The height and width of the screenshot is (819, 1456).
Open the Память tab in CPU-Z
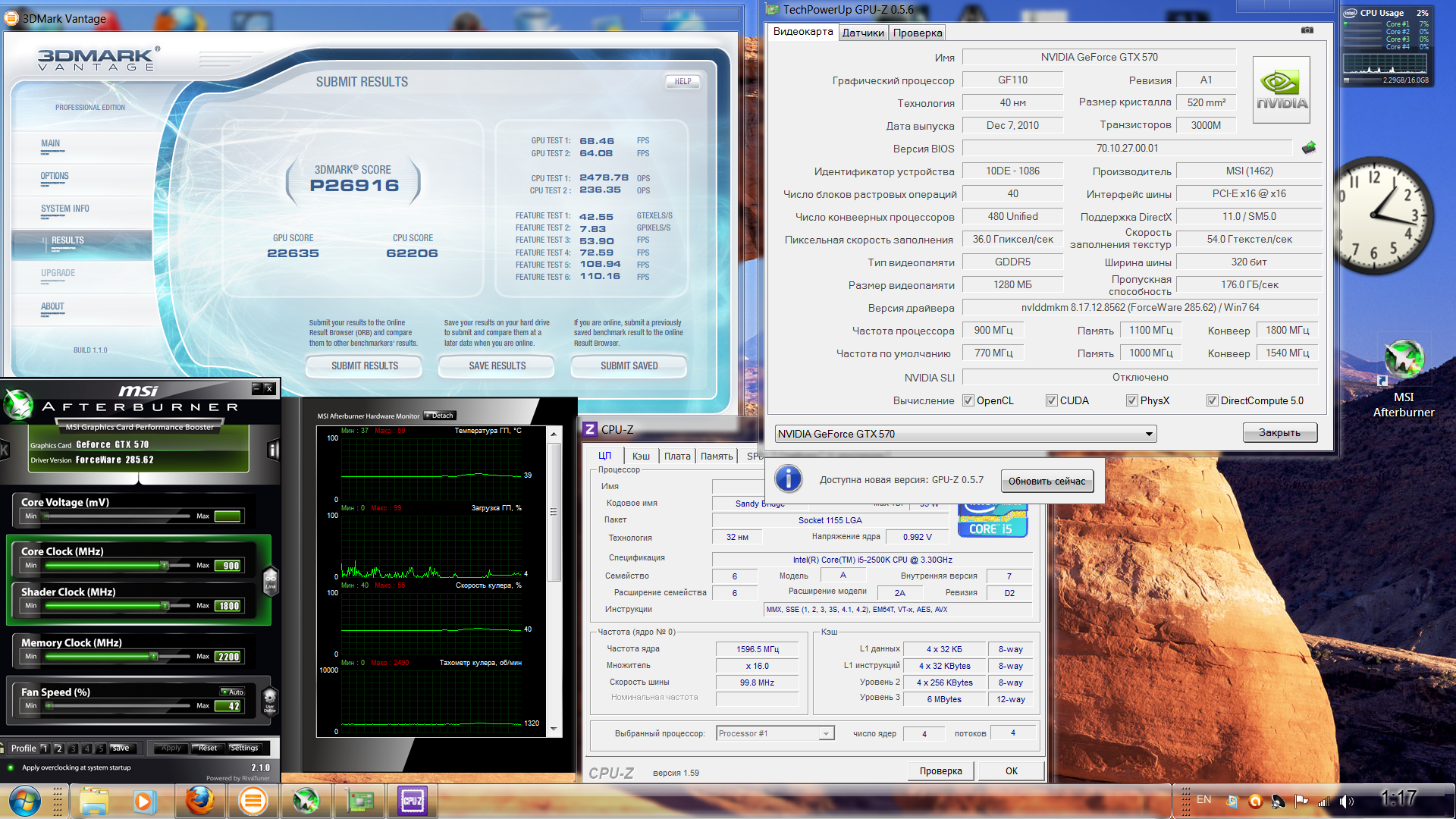(717, 456)
